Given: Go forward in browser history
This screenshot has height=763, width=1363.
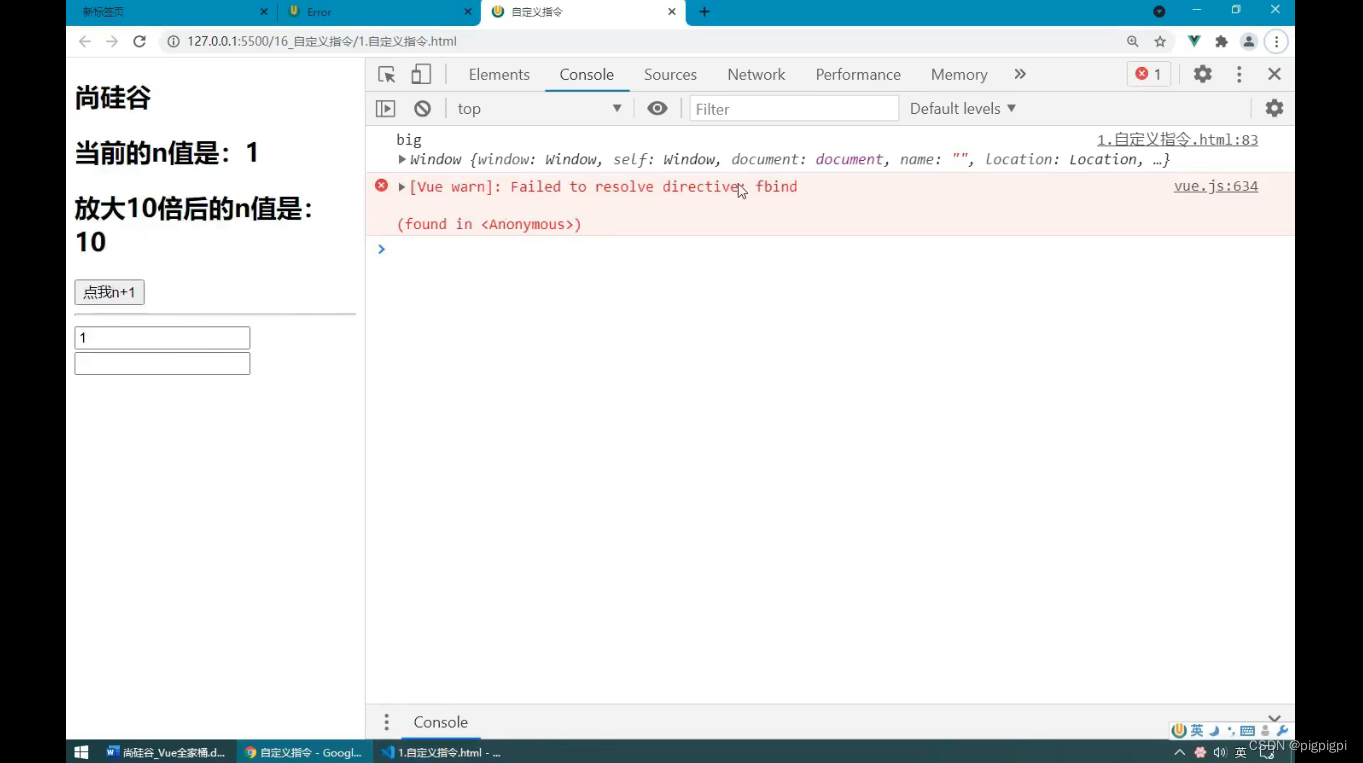Looking at the screenshot, I should 112,41.
